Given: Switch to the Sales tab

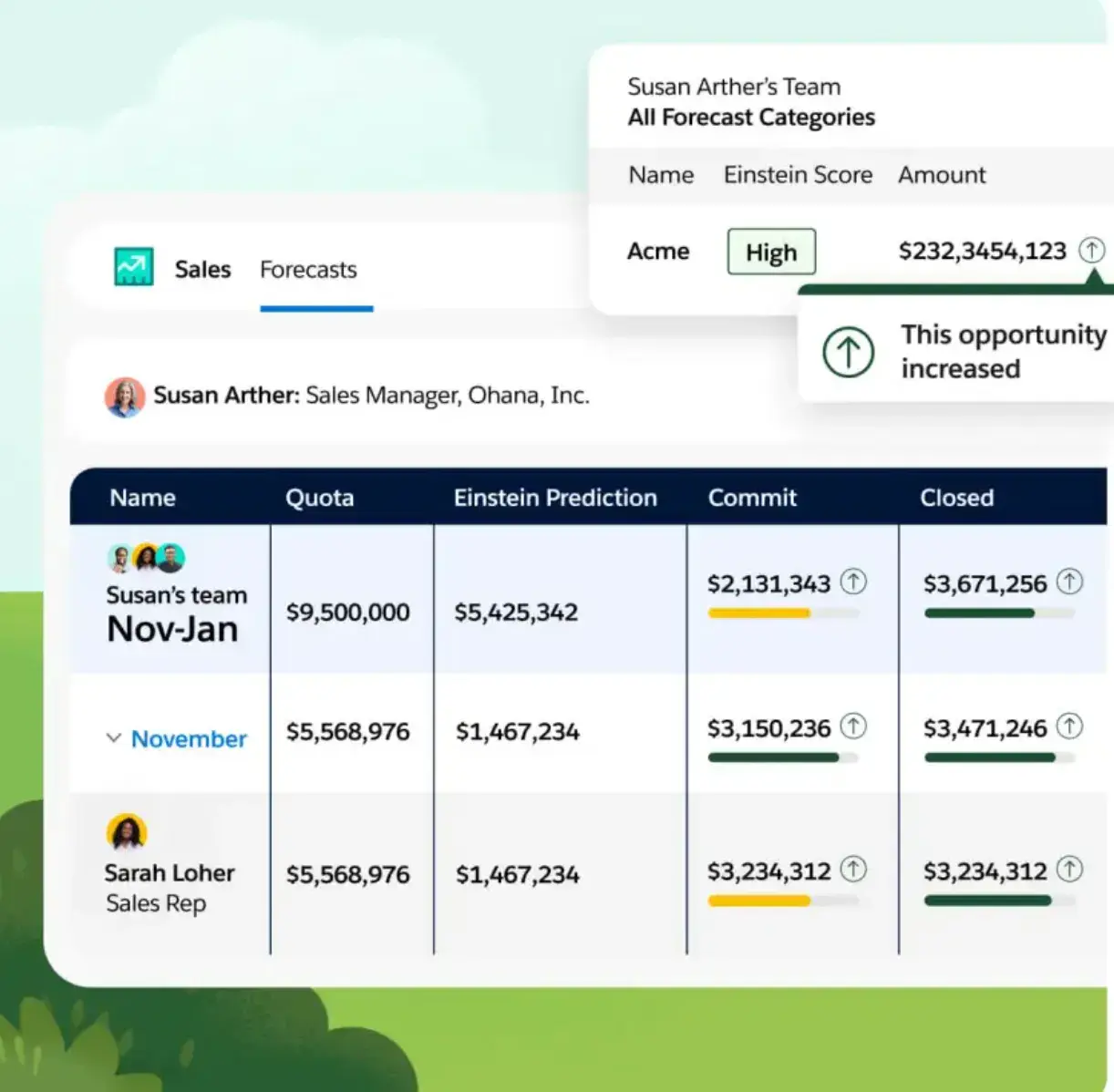Looking at the screenshot, I should tap(202, 270).
